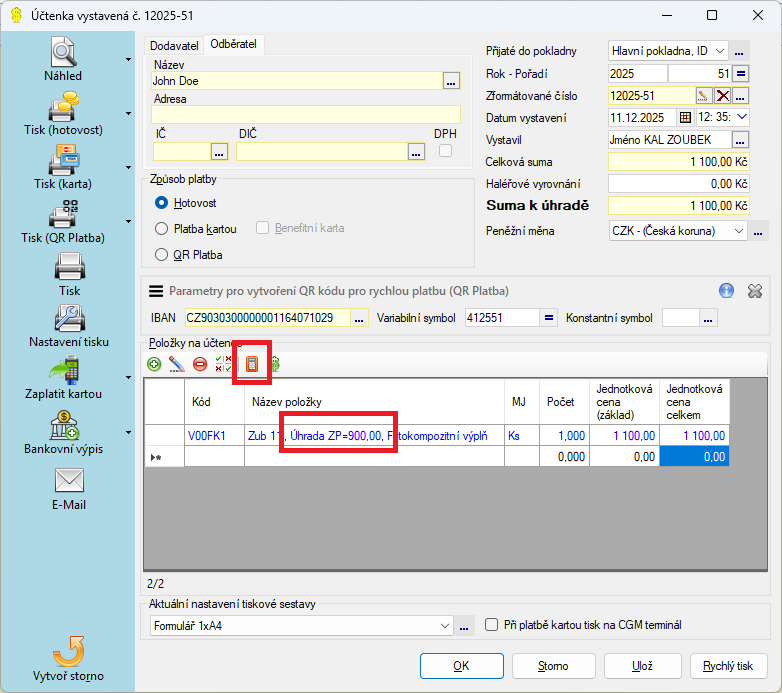
Task: Click the orange calculator toolbar icon
Action: click(x=251, y=364)
